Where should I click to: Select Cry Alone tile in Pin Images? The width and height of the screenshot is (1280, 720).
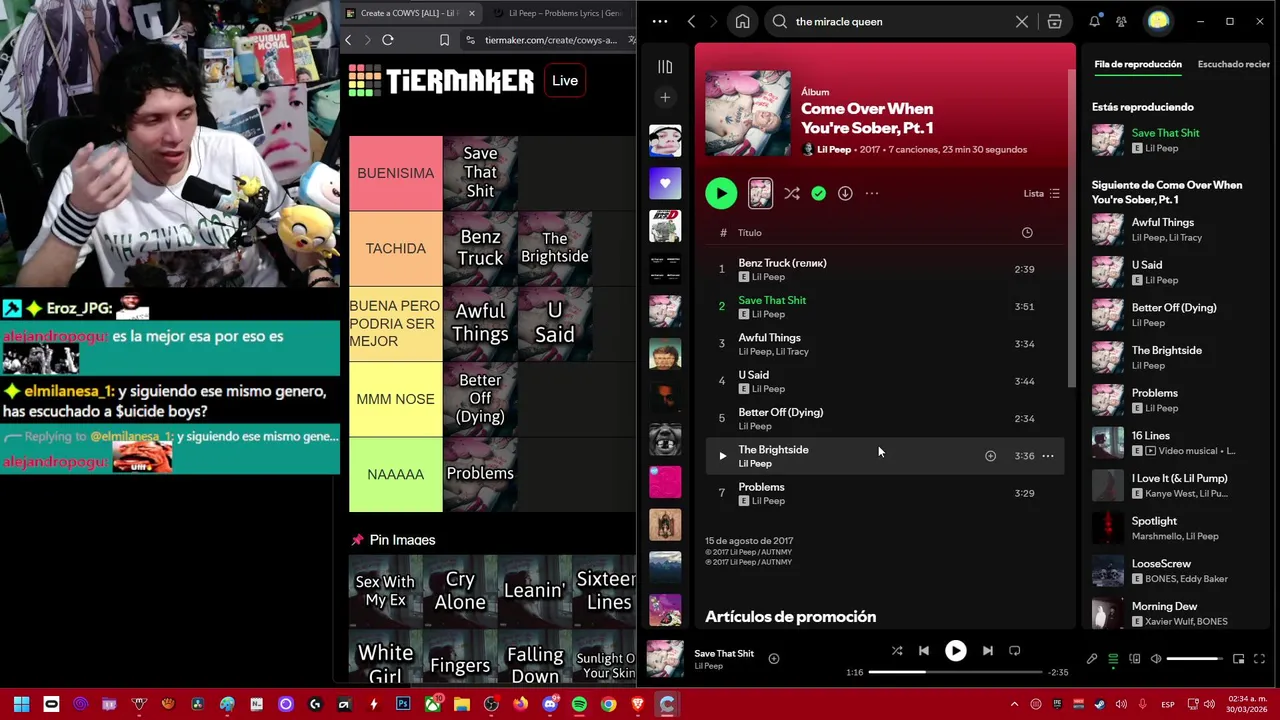click(x=460, y=591)
